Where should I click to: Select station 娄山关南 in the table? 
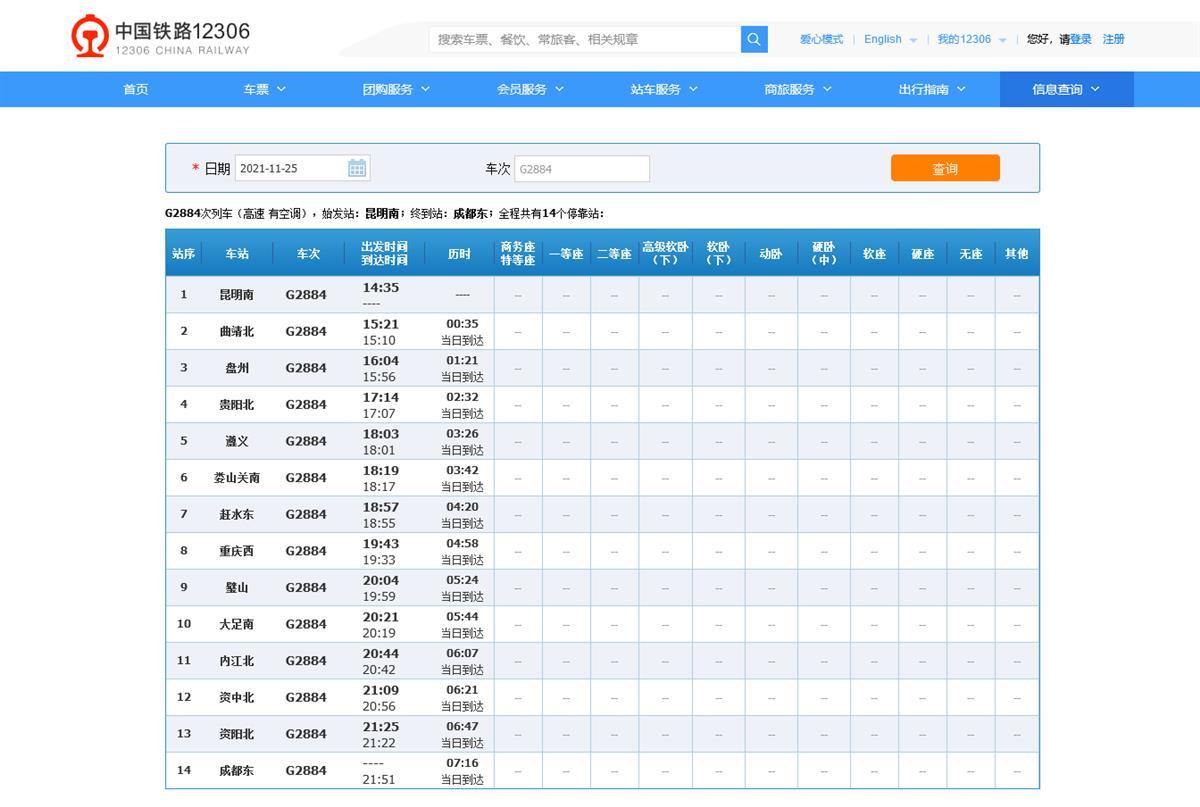click(x=237, y=478)
